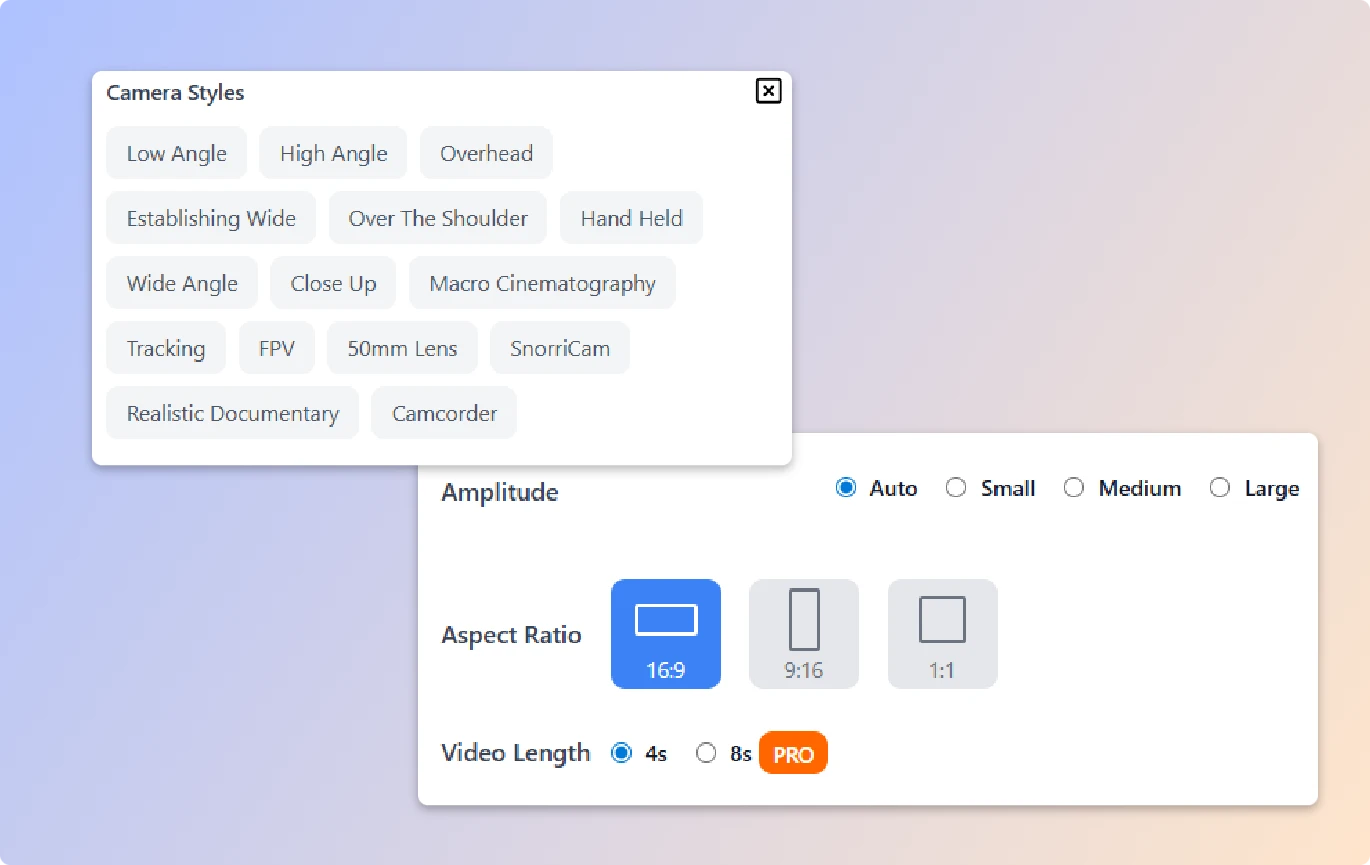Set Amplitude to Small
The image size is (1370, 865).
tap(956, 488)
